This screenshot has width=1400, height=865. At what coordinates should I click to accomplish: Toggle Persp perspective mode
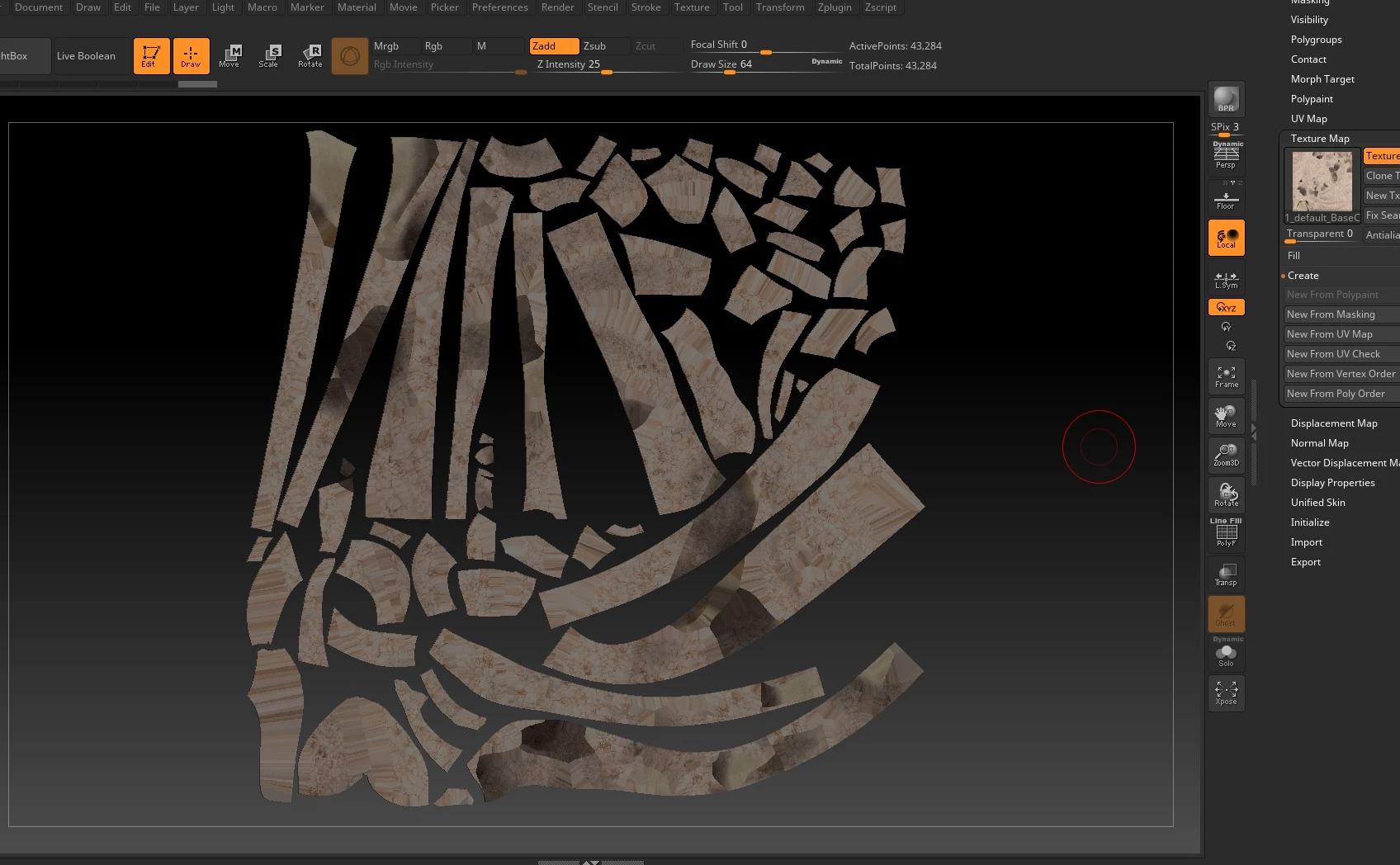(1226, 157)
